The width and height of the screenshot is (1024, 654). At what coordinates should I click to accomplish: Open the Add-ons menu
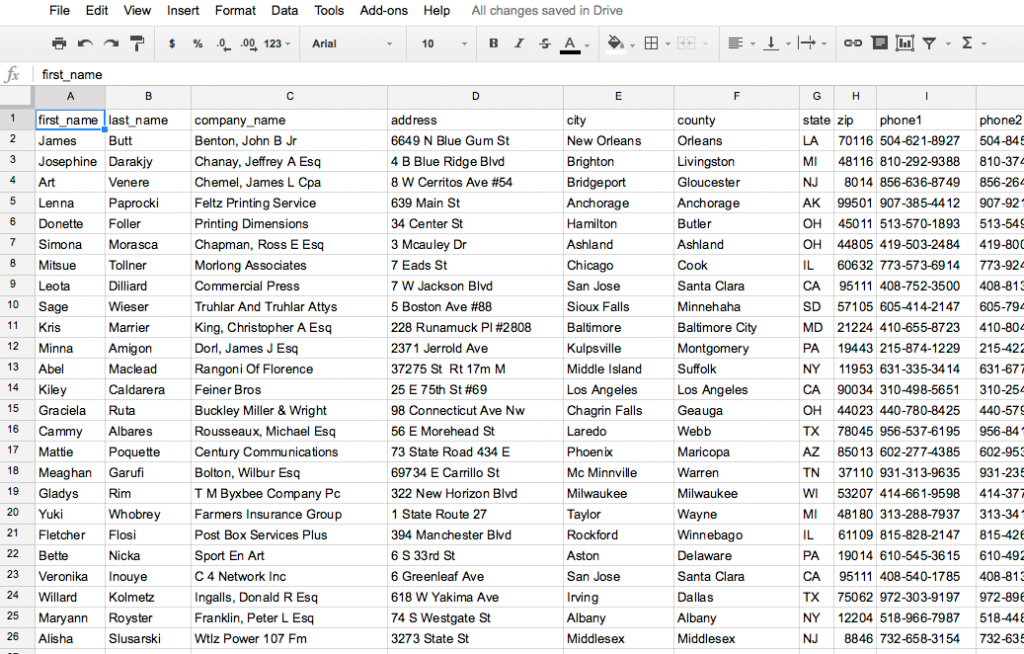pos(384,10)
